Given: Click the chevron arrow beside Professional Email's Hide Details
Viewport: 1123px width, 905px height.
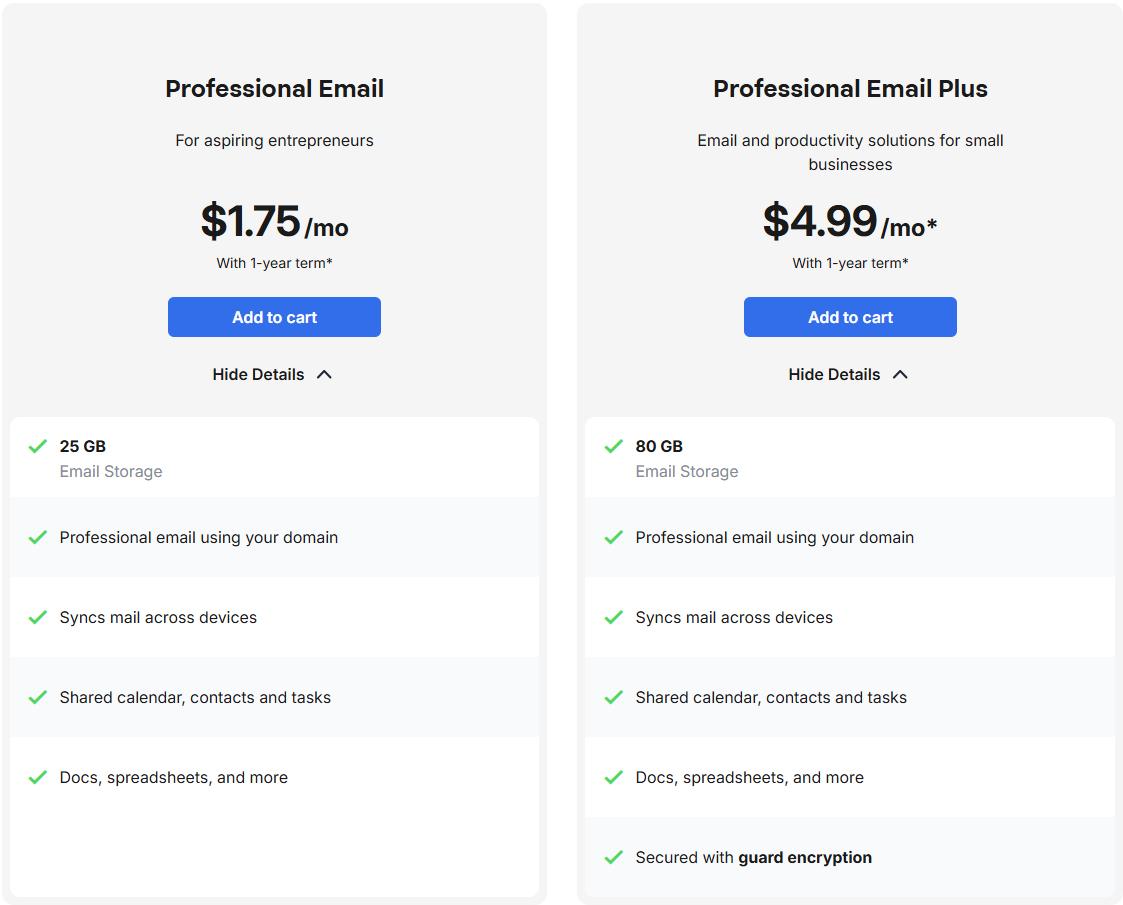Looking at the screenshot, I should [x=324, y=374].
